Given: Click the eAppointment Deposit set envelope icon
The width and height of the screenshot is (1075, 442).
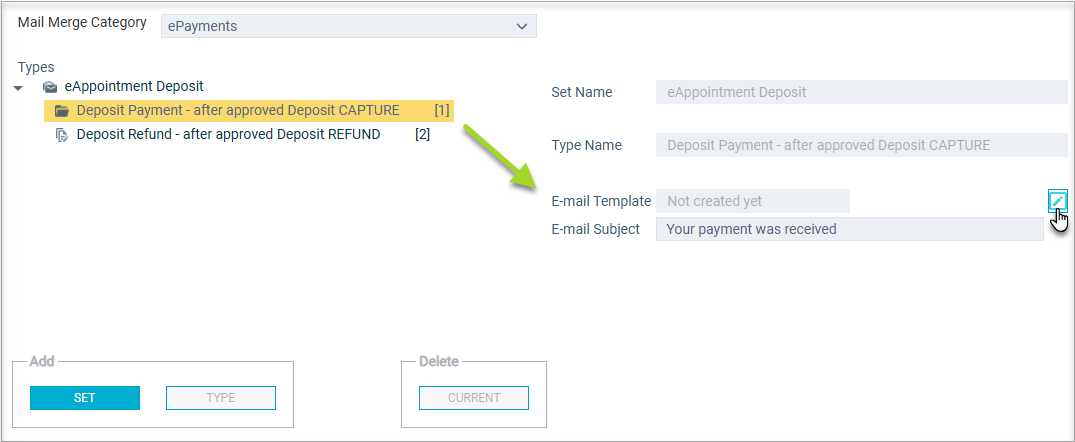Looking at the screenshot, I should 50,87.
